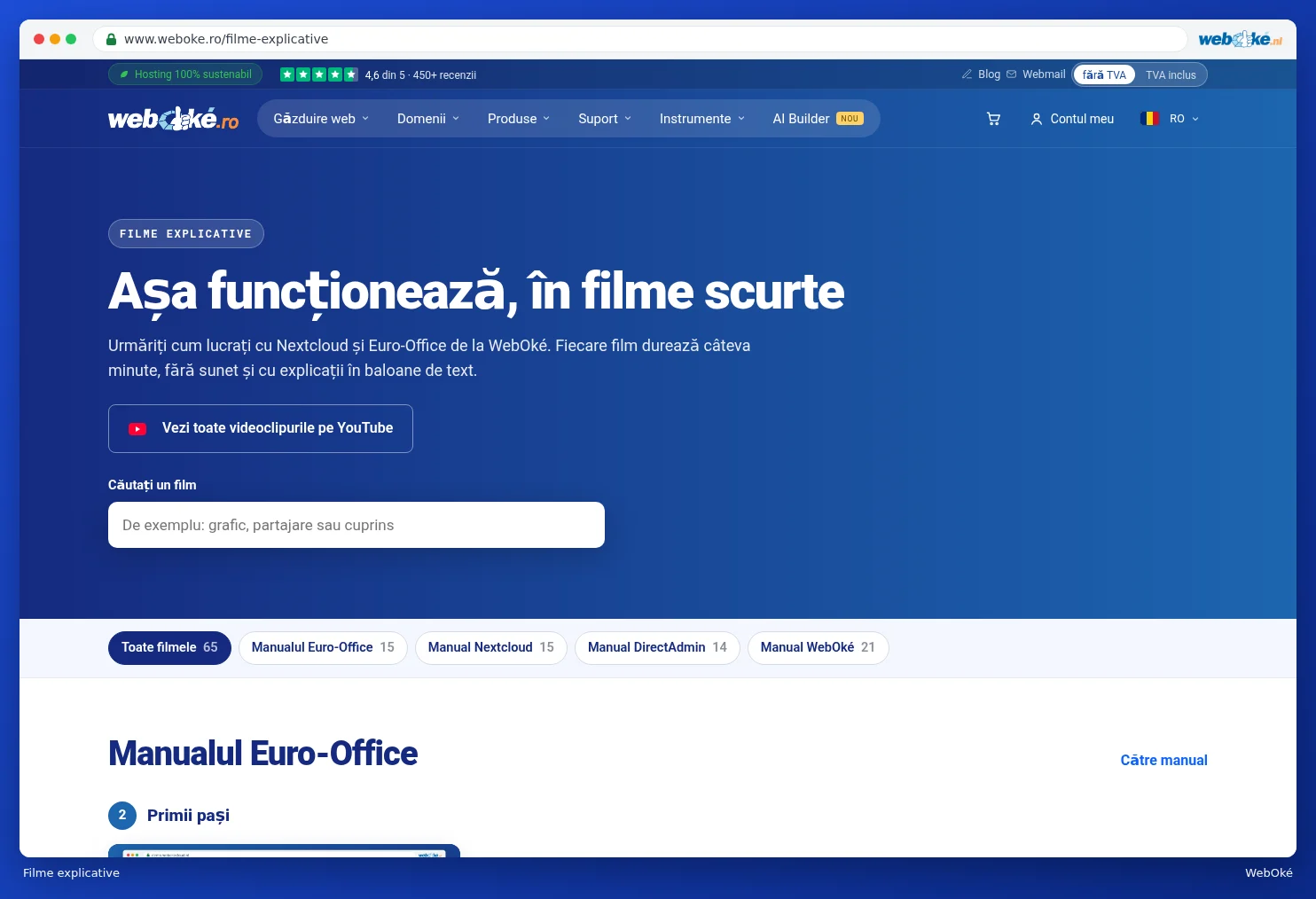
Task: Open the Produse dropdown menu
Action: pyautogui.click(x=519, y=119)
